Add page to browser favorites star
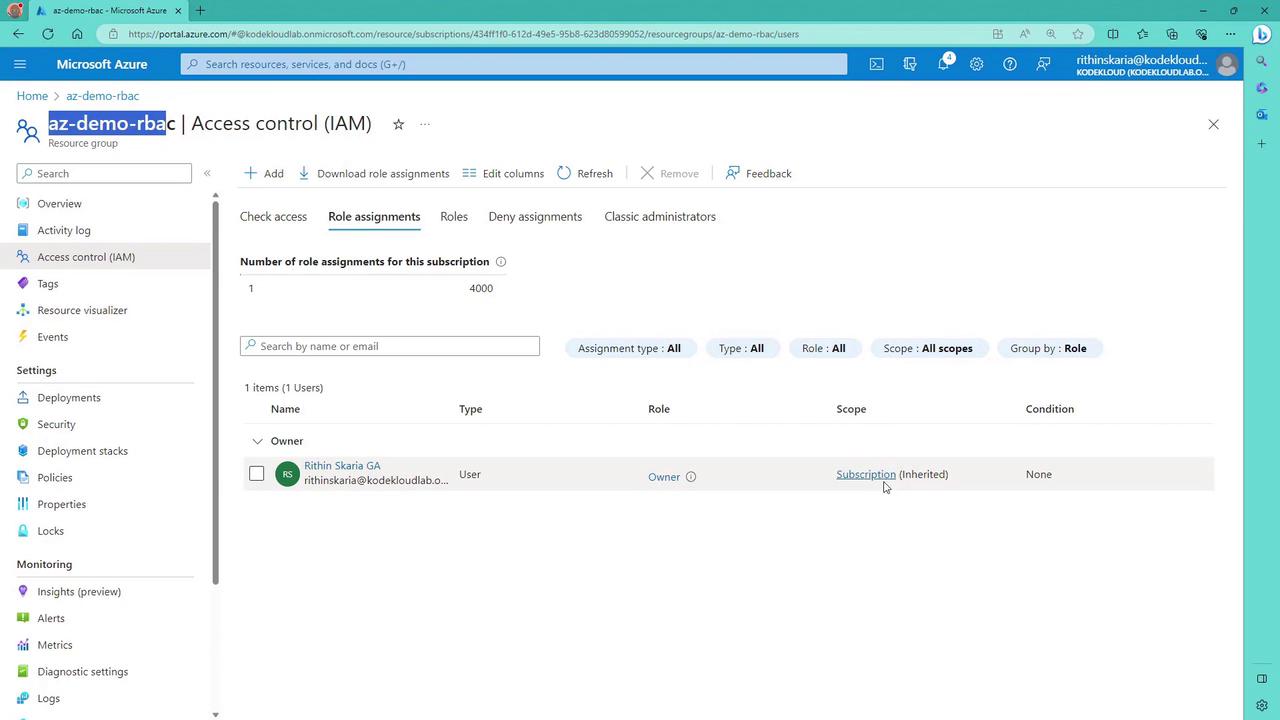 [x=1078, y=34]
